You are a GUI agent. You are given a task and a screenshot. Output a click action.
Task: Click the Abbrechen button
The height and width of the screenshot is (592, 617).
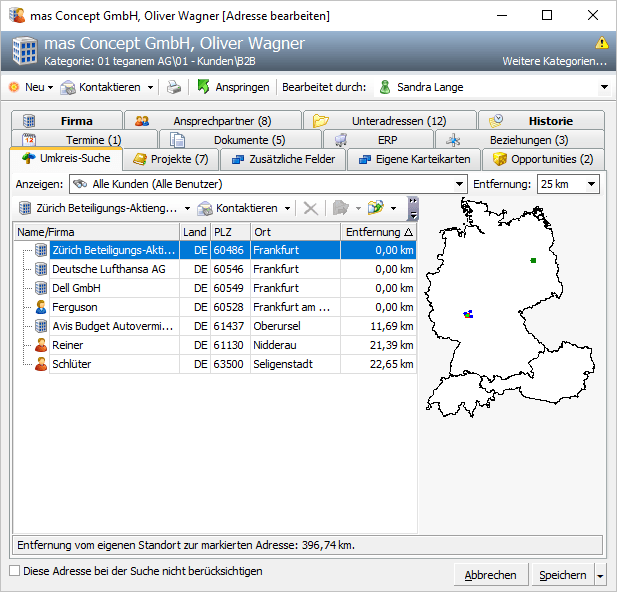coord(490,575)
